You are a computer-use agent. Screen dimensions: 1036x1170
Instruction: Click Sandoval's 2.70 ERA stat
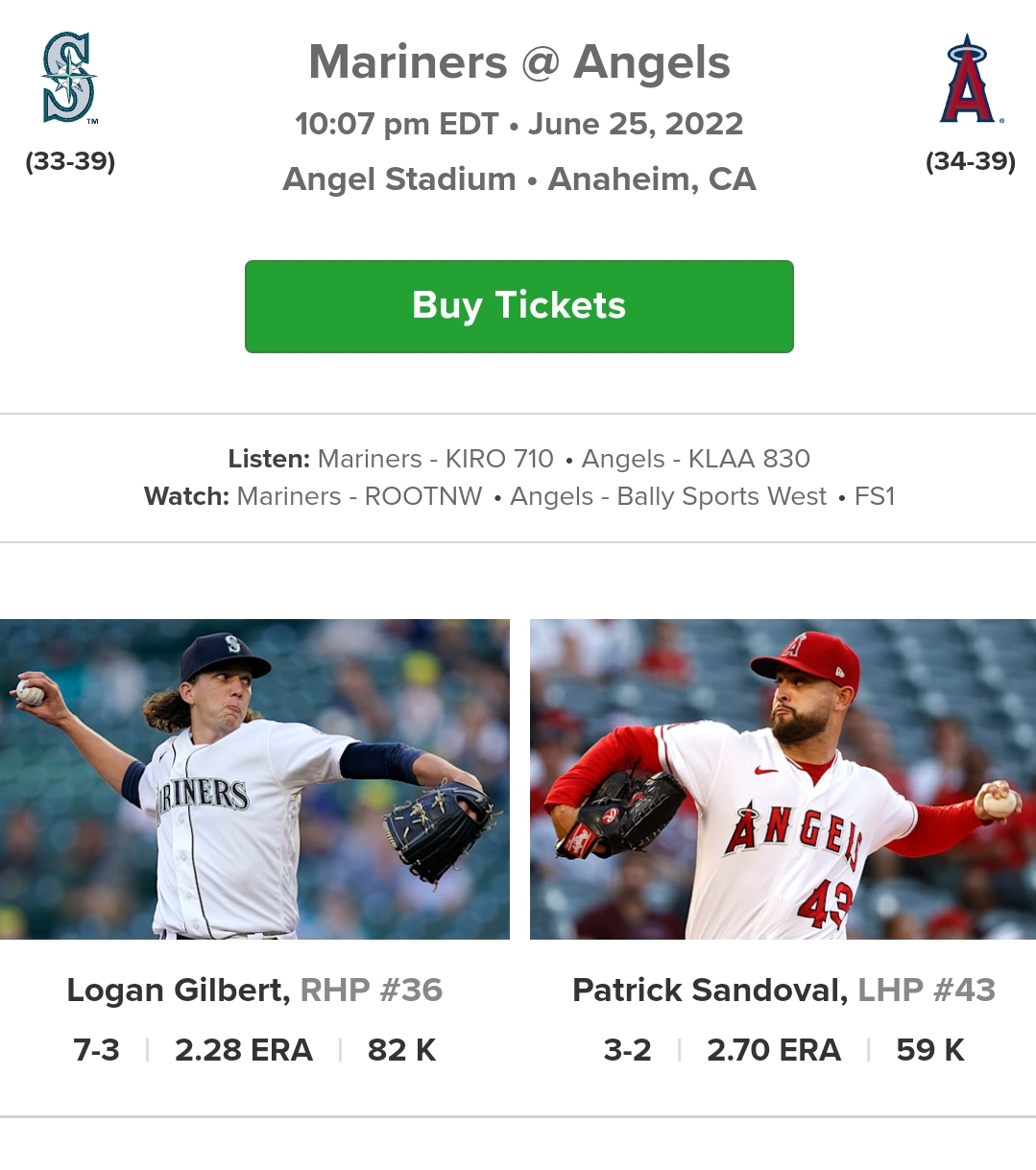(x=774, y=1050)
